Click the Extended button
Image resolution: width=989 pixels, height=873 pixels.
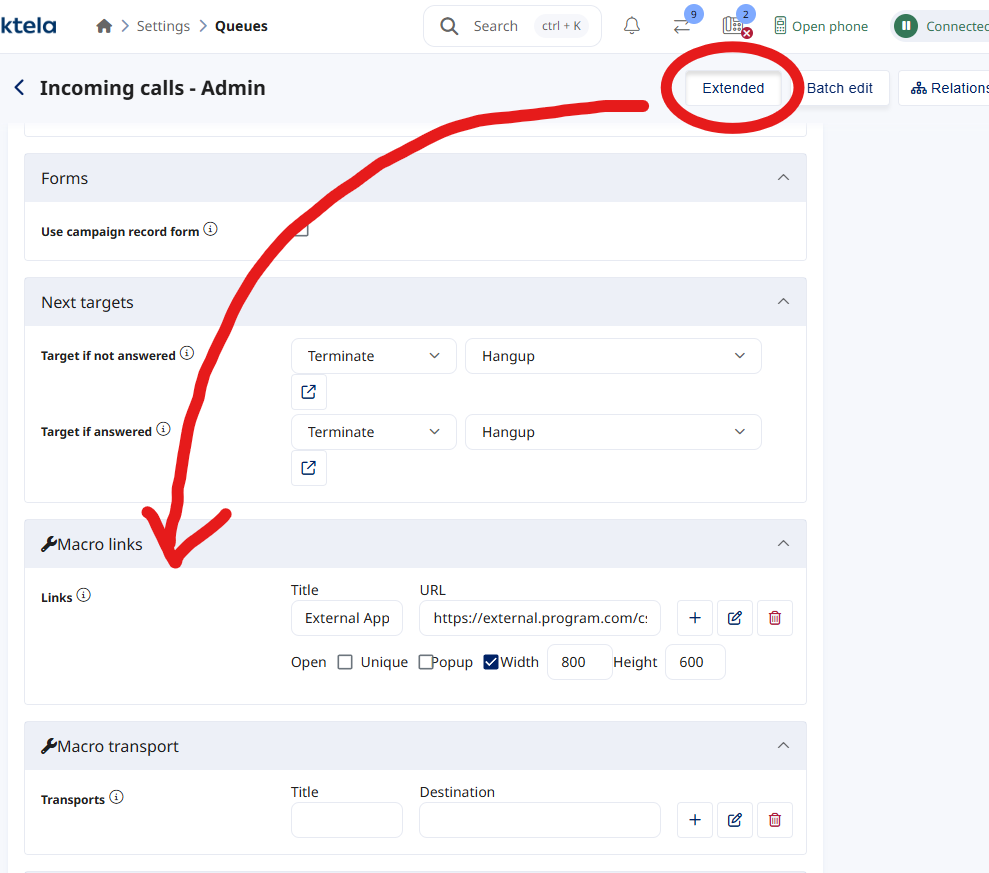(733, 88)
